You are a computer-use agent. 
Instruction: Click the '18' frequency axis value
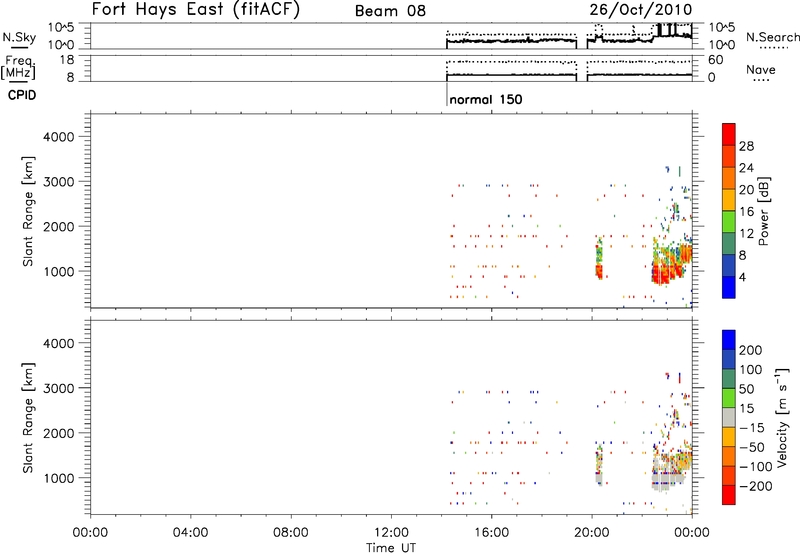point(67,60)
